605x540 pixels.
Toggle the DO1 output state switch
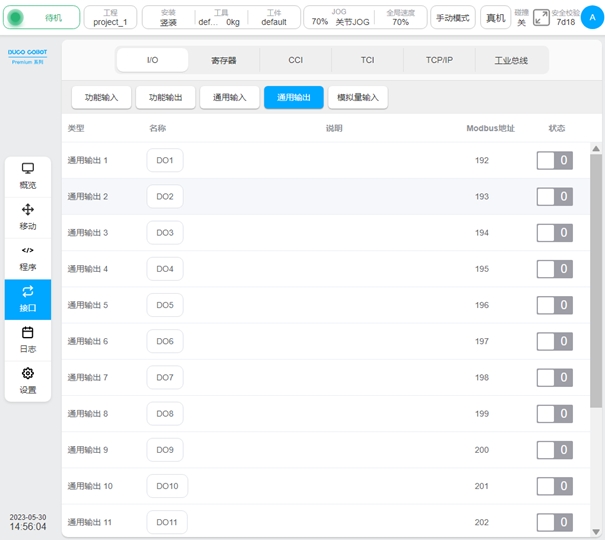pyautogui.click(x=554, y=161)
